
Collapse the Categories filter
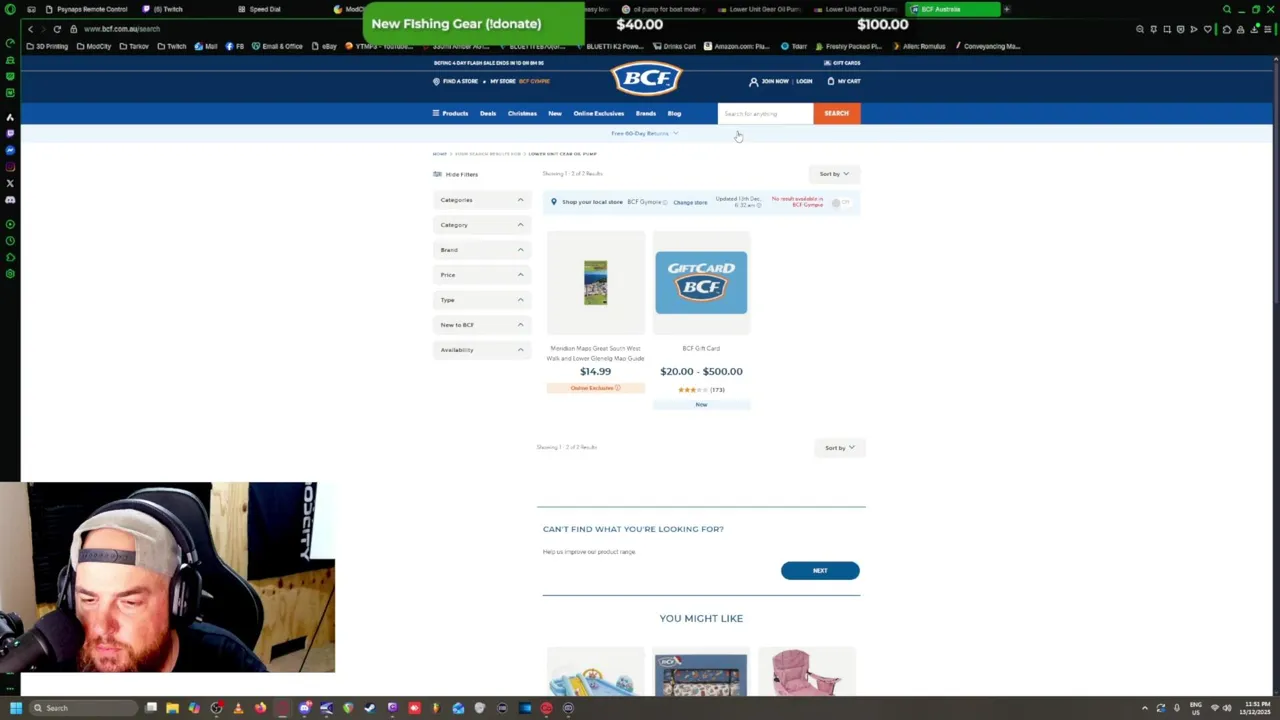click(482, 200)
